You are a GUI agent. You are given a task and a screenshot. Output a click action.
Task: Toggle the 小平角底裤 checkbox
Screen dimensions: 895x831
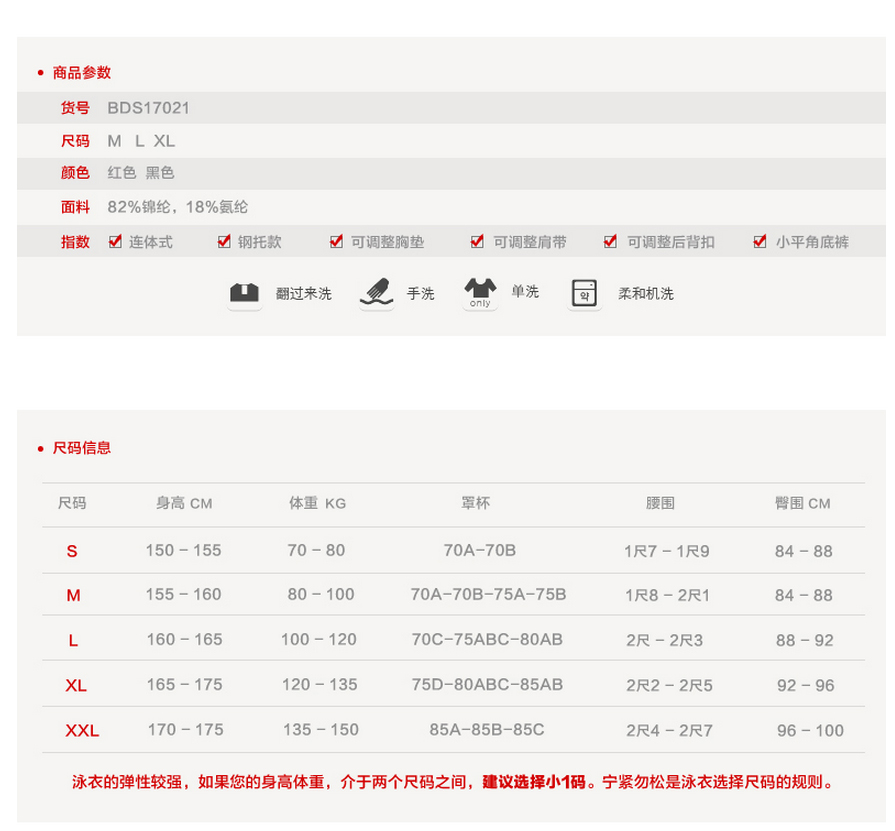tap(762, 241)
